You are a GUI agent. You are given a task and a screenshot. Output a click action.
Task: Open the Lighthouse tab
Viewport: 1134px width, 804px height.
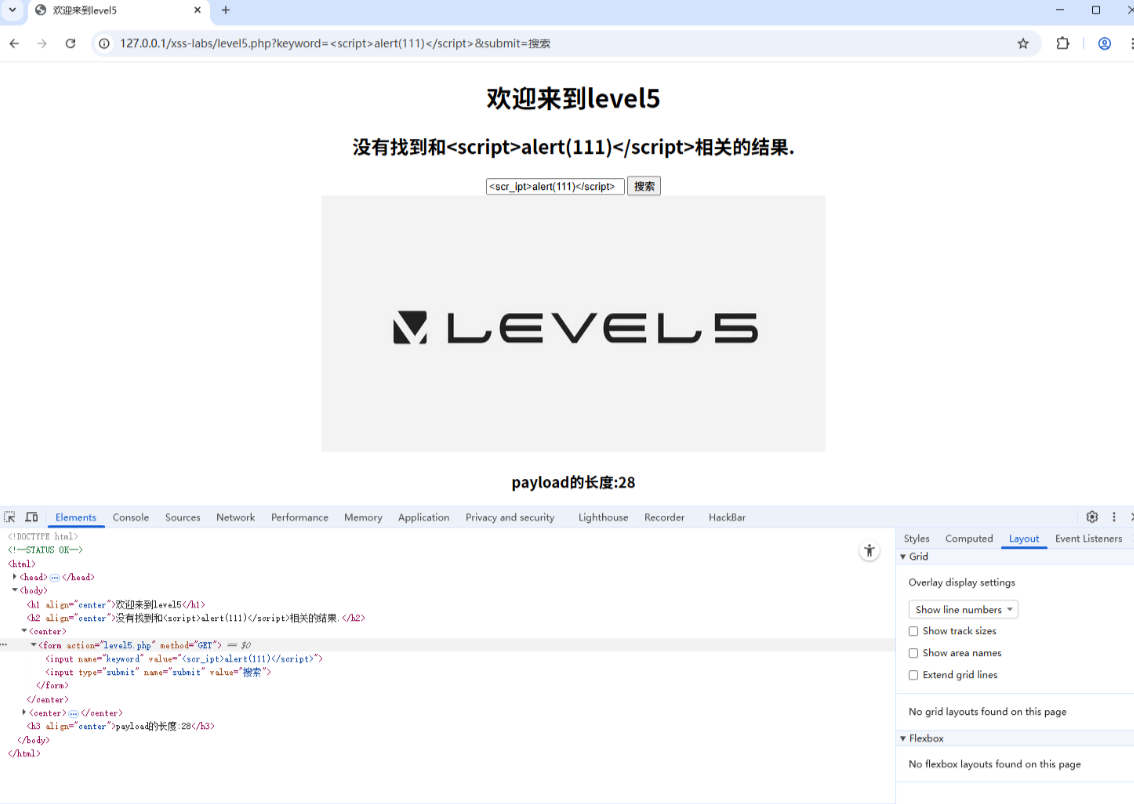[603, 518]
